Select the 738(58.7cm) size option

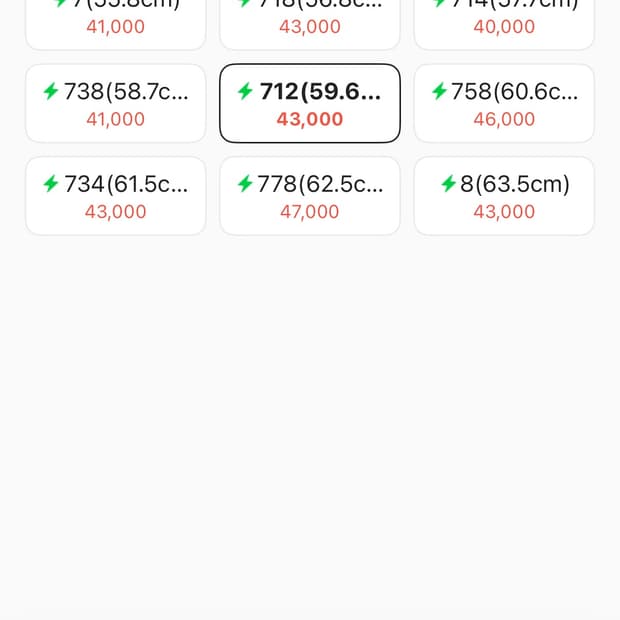click(115, 103)
